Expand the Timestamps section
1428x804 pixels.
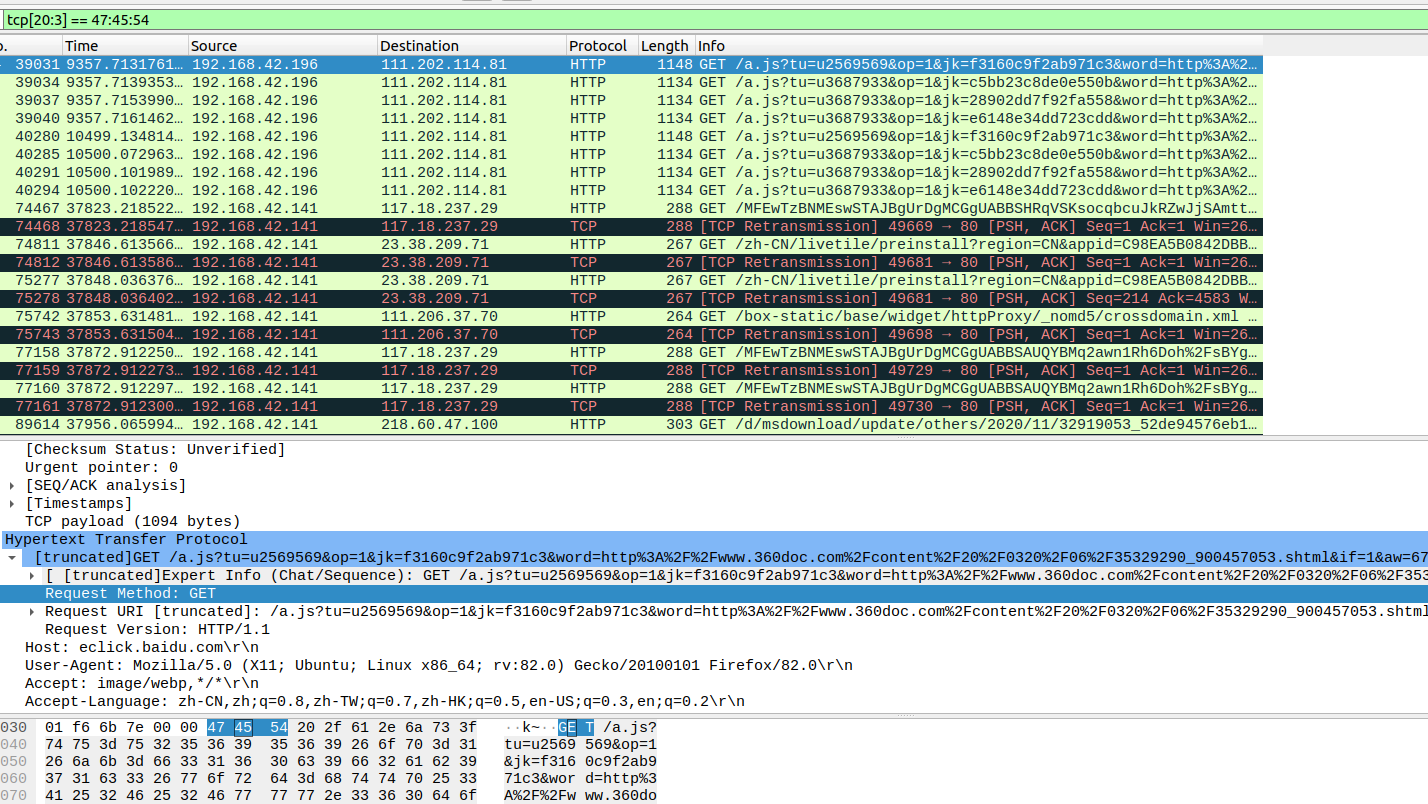point(11,503)
